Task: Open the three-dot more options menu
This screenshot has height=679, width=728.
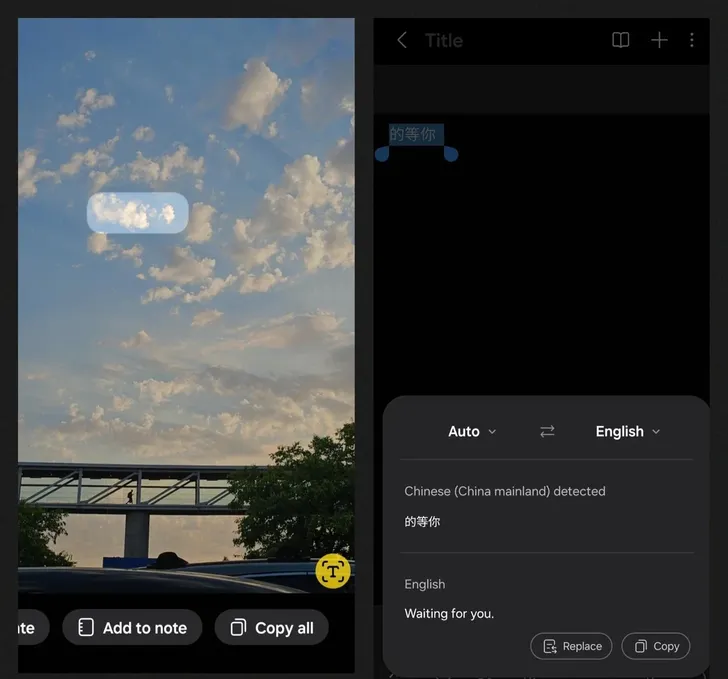Action: tap(692, 40)
